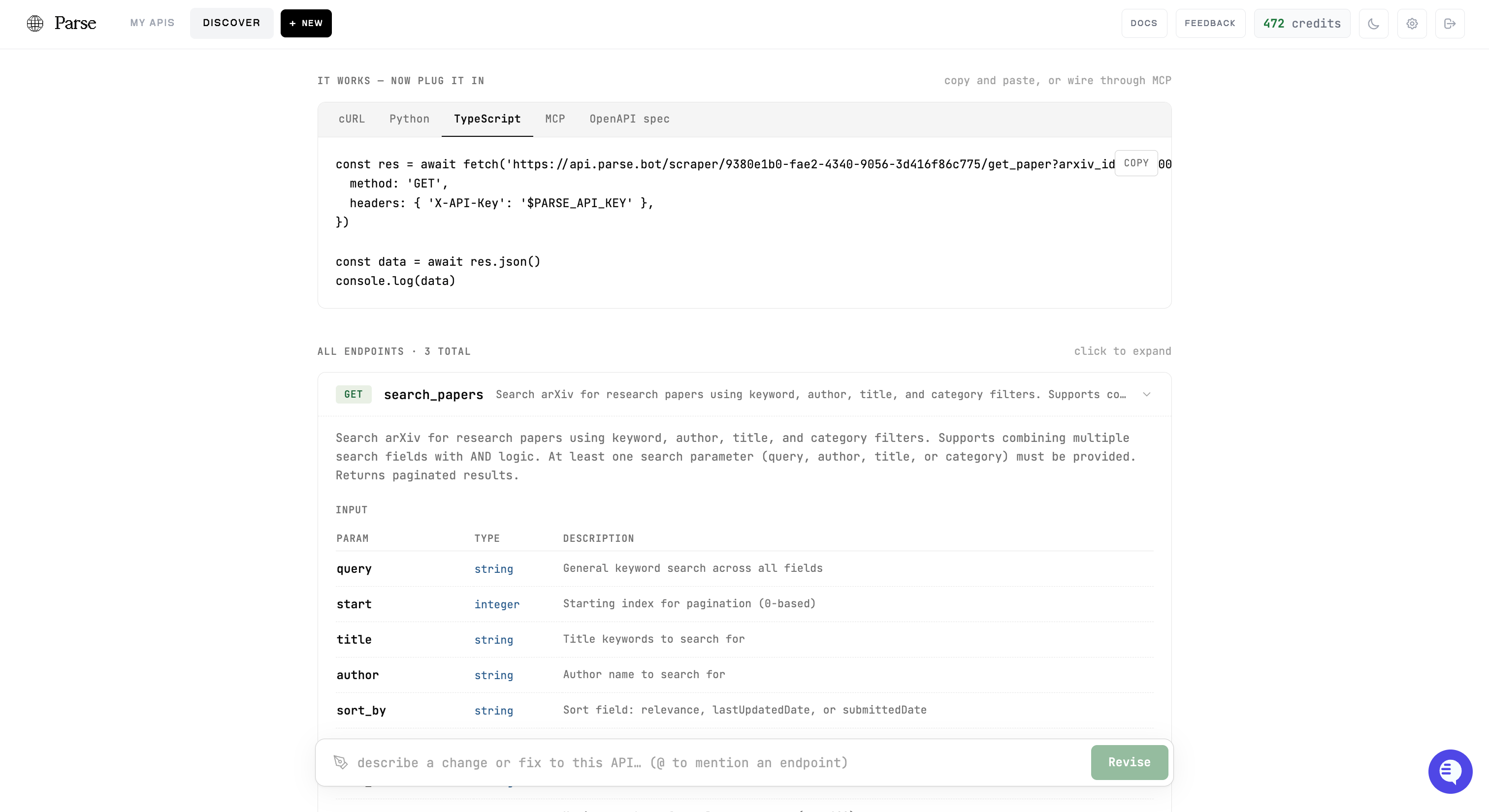Click the sort_by description text
The height and width of the screenshot is (812, 1489).
744,710
